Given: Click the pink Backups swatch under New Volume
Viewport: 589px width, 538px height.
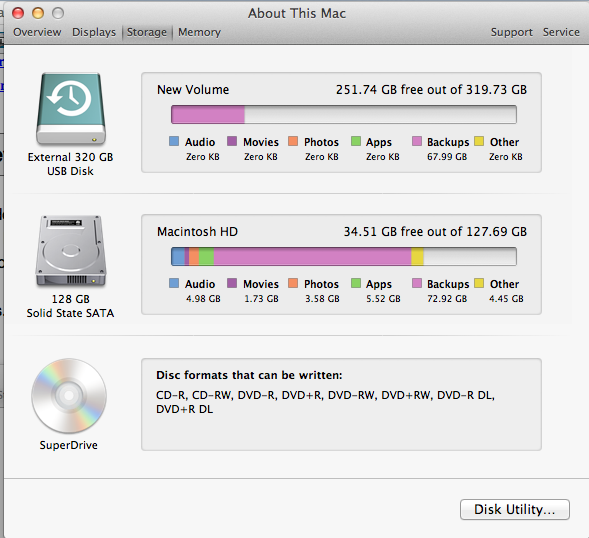Looking at the screenshot, I should (x=417, y=141).
